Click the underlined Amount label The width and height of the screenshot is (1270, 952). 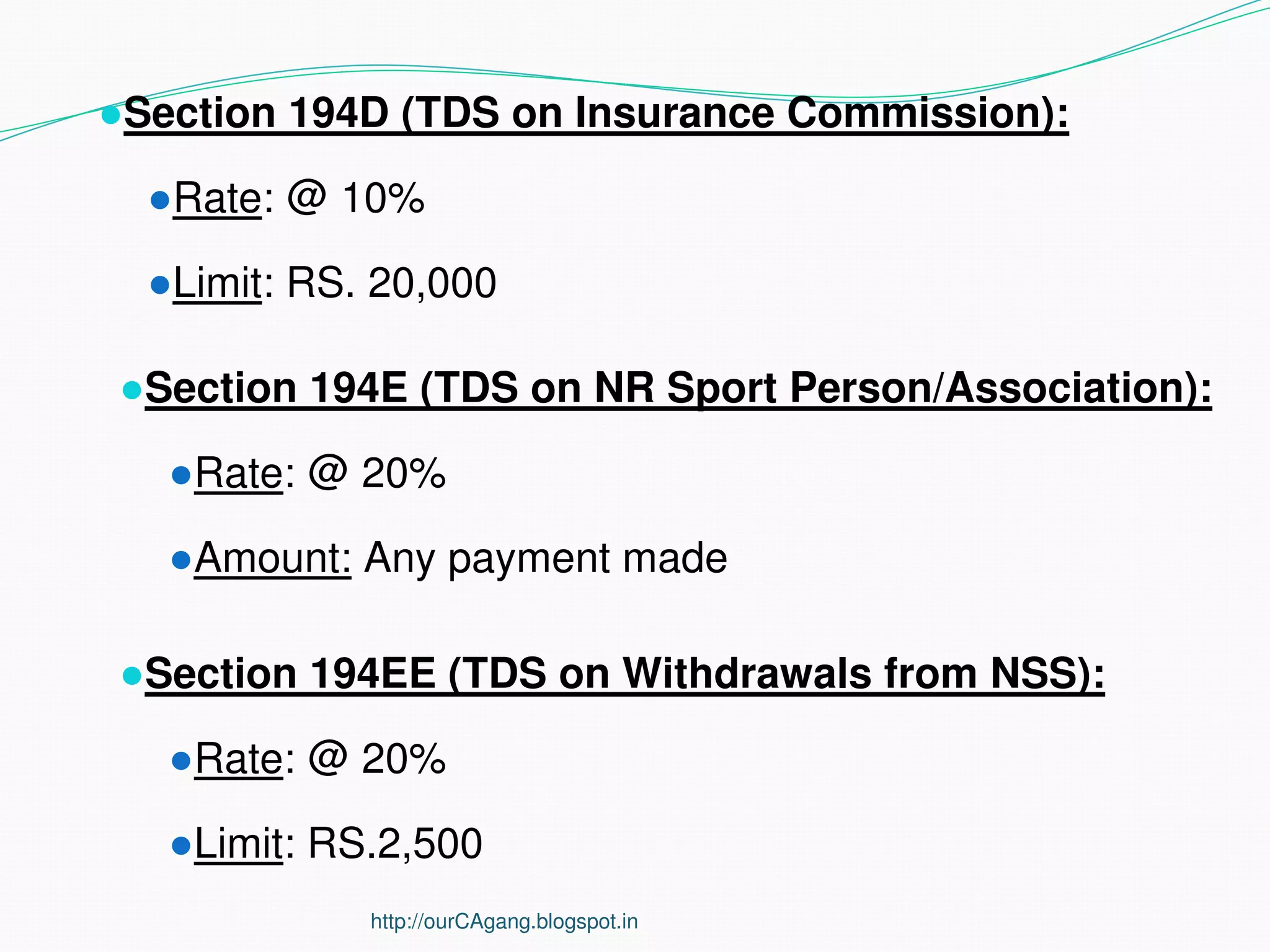pos(273,559)
